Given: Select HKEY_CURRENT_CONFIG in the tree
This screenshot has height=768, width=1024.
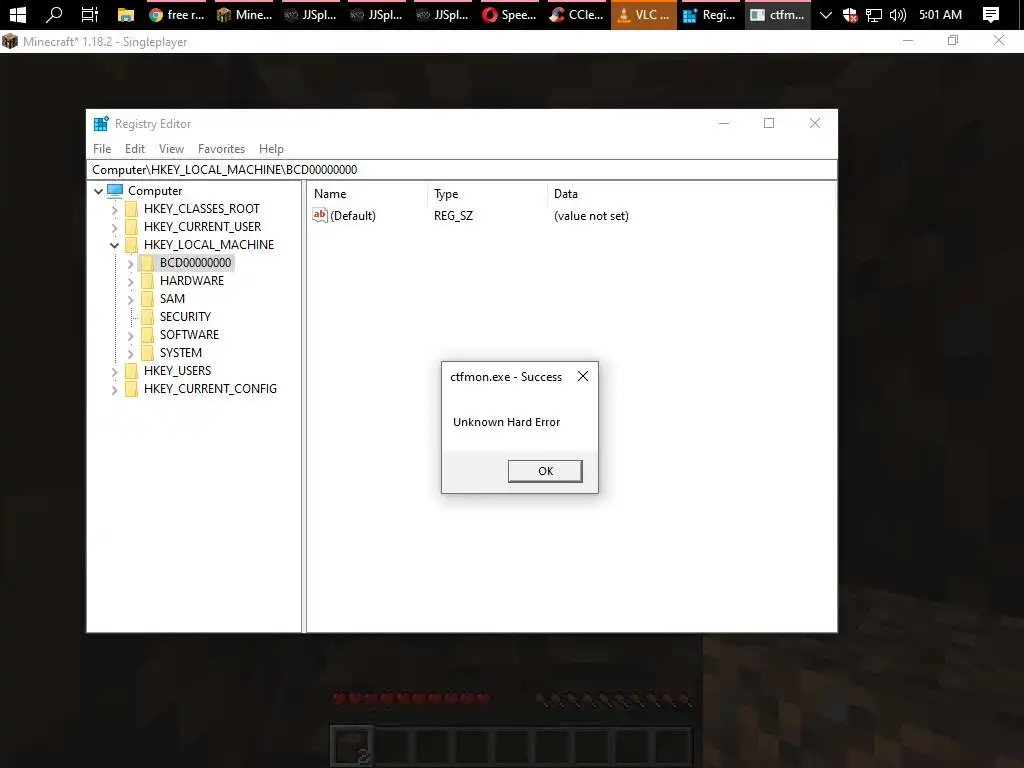Looking at the screenshot, I should click(x=210, y=389).
